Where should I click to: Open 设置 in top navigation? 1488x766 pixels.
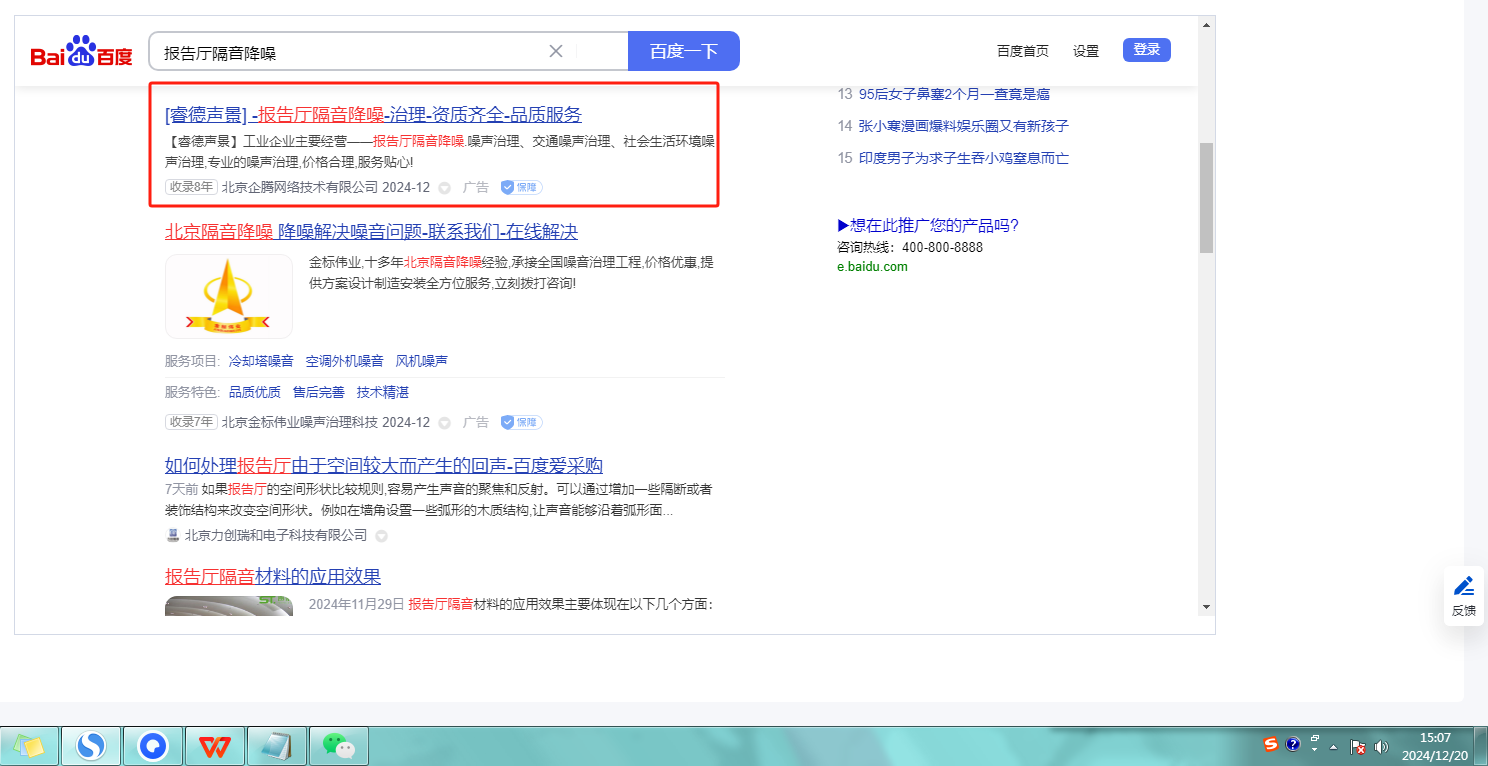click(x=1086, y=51)
